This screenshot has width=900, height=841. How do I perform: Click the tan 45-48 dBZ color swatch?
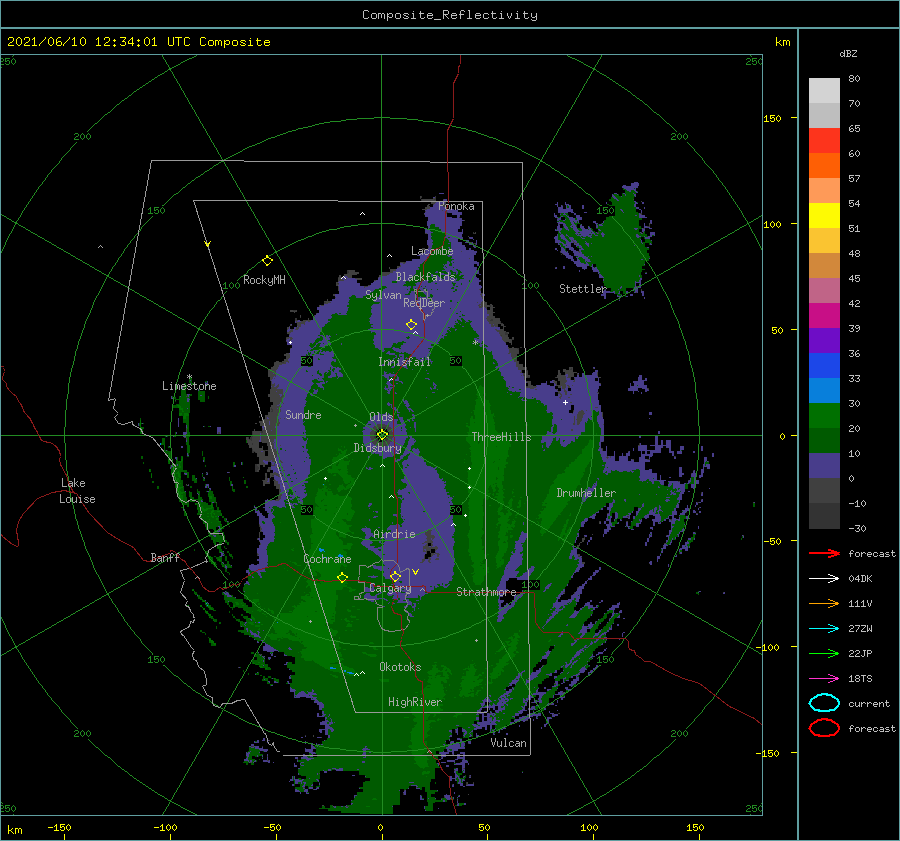(x=824, y=266)
